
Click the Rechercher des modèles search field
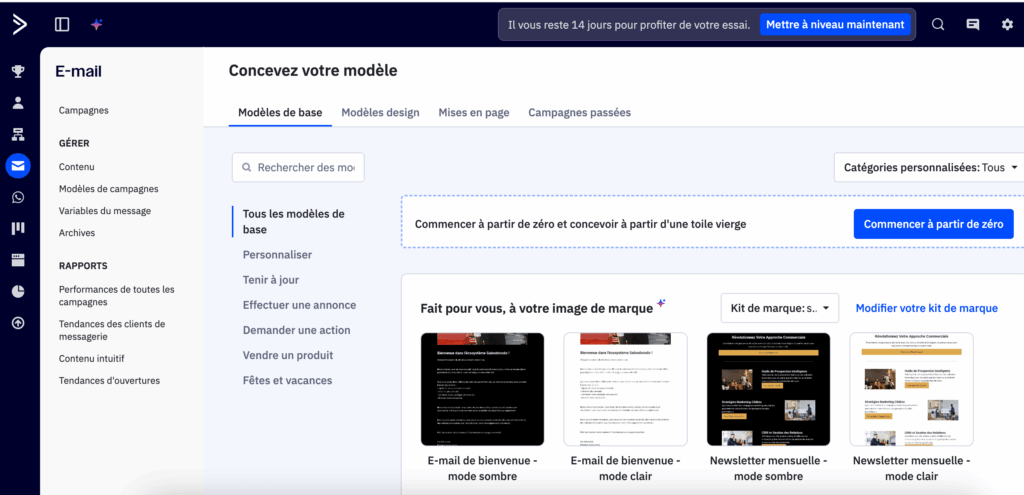[299, 168]
